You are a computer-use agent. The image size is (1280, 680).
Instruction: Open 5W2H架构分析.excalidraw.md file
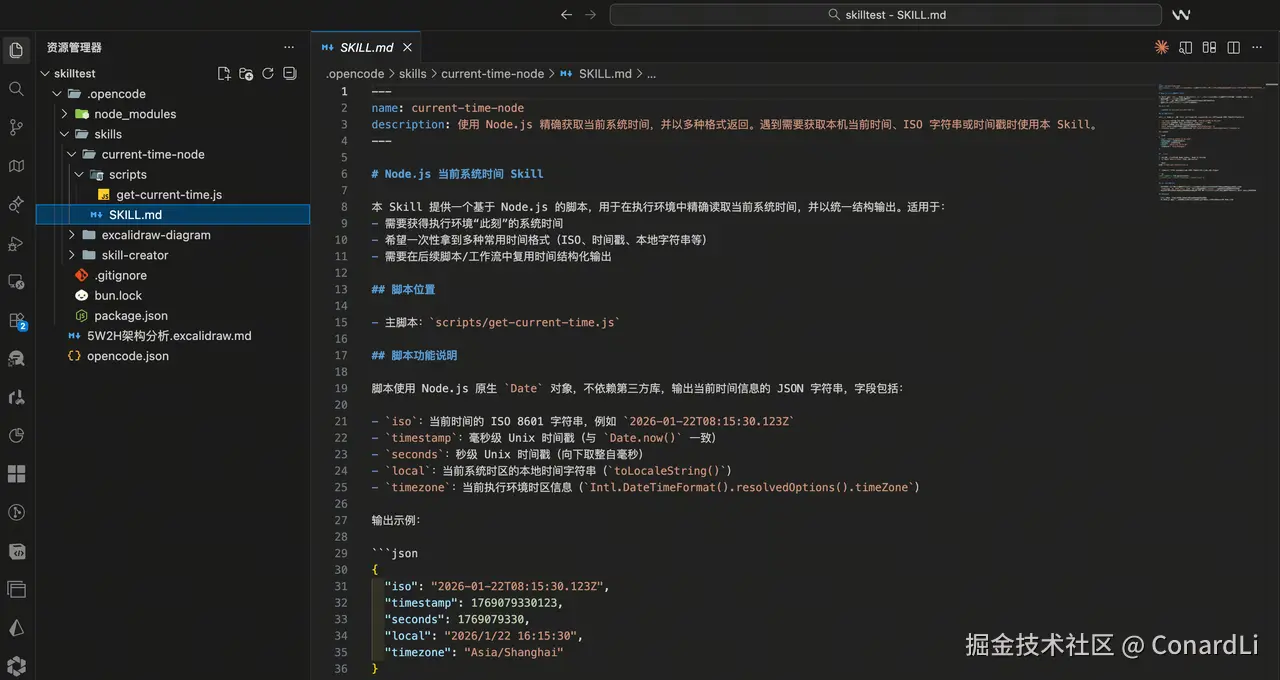tap(172, 335)
